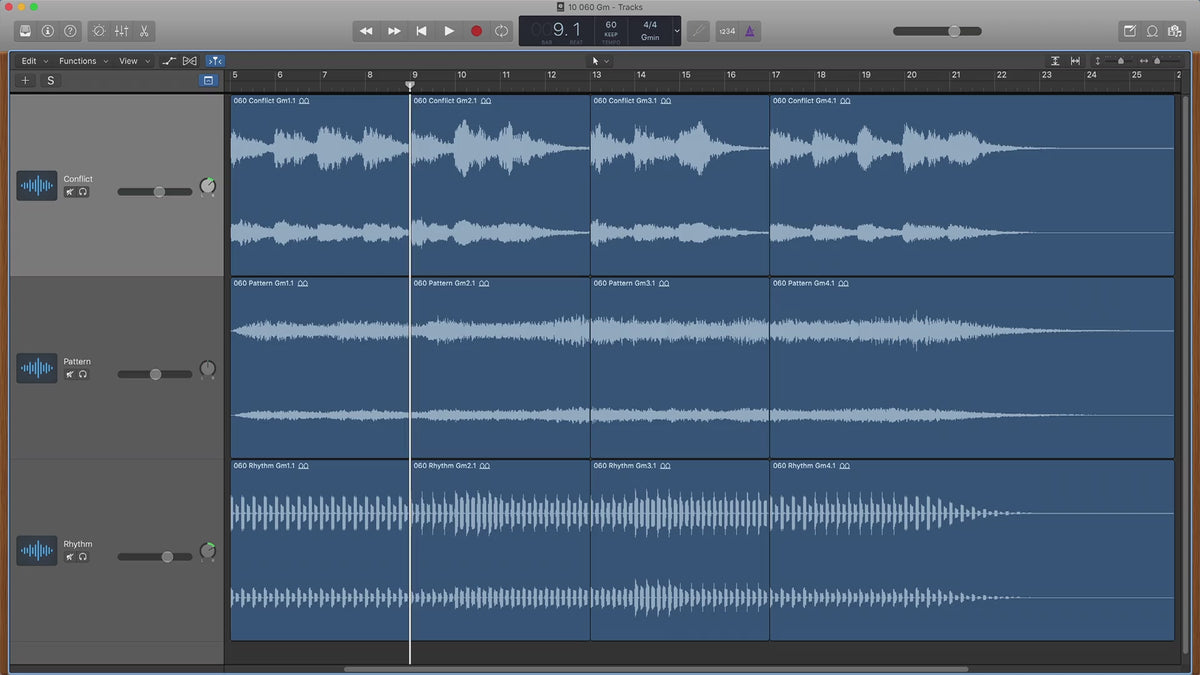Open the media browser
The image size is (1200, 675).
1175,31
